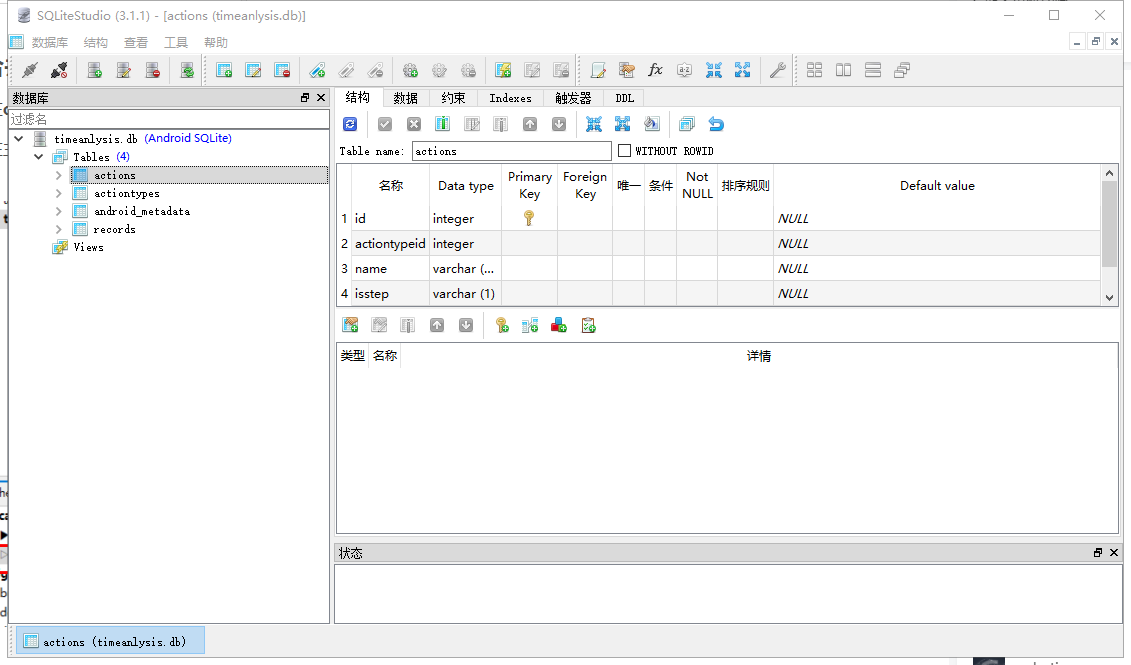Click the add column icon in structure toolbar
Viewport: 1131px width, 665px height.
pyautogui.click(x=443, y=124)
